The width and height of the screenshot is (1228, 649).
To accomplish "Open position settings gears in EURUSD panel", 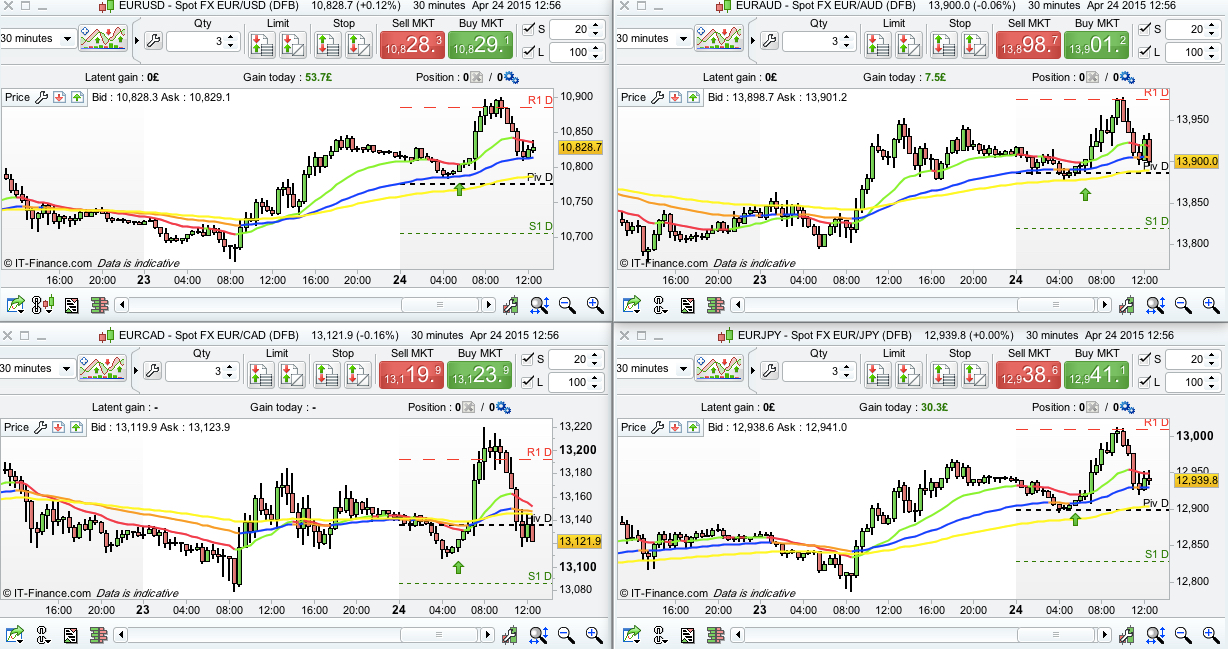I will (x=509, y=77).
